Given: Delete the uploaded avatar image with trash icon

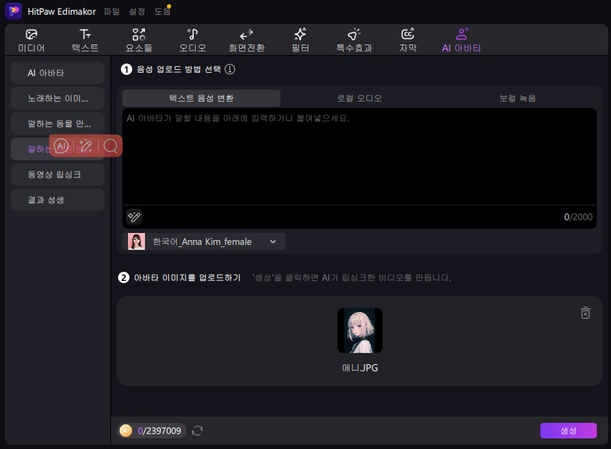Looking at the screenshot, I should pyautogui.click(x=585, y=313).
